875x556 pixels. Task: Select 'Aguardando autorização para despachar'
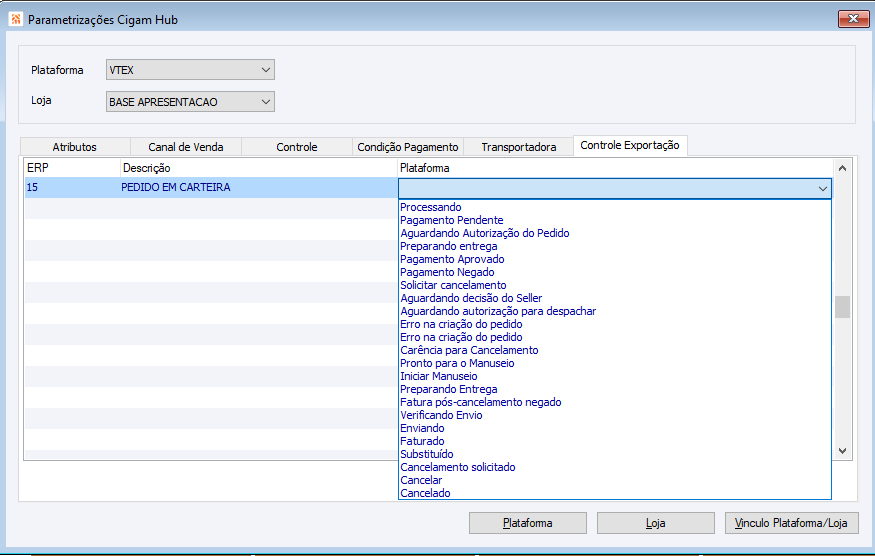[498, 311]
